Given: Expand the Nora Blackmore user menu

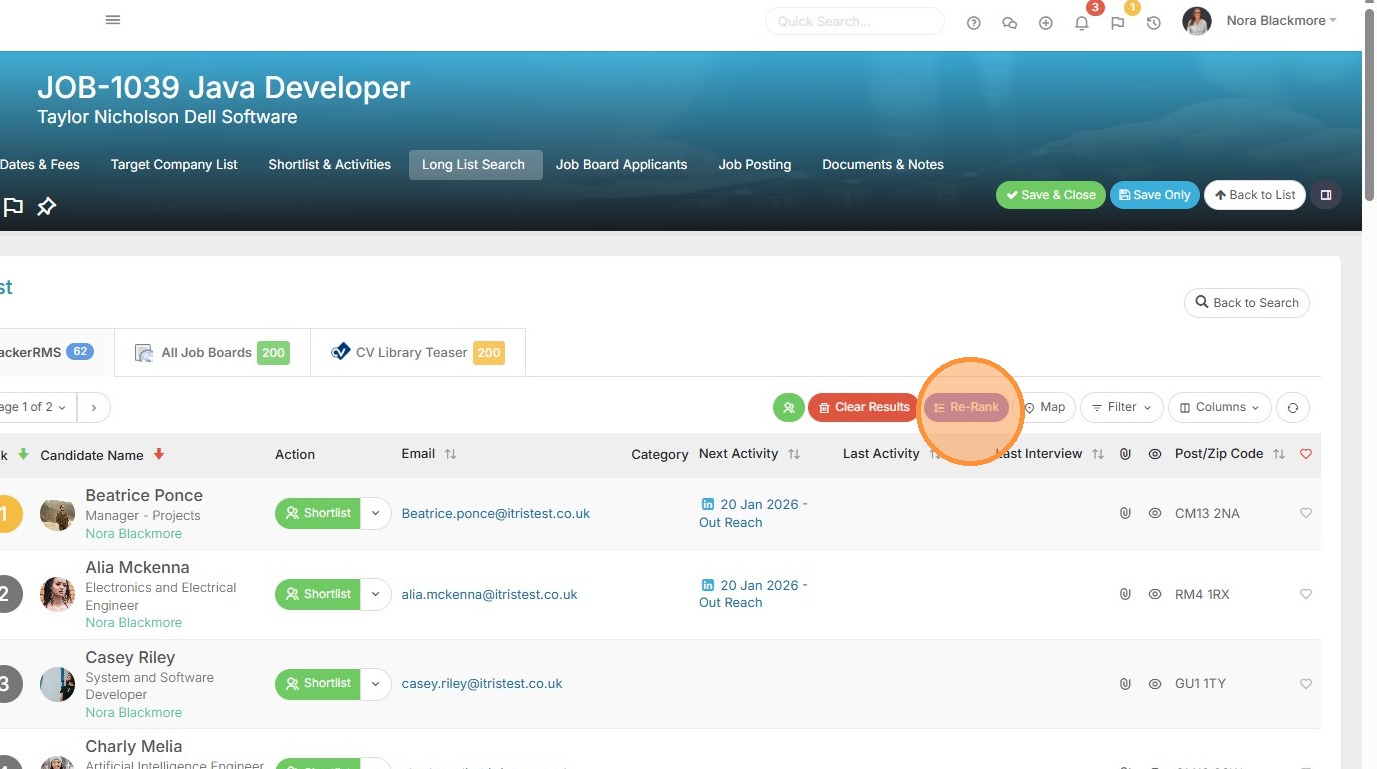Looking at the screenshot, I should [1281, 21].
